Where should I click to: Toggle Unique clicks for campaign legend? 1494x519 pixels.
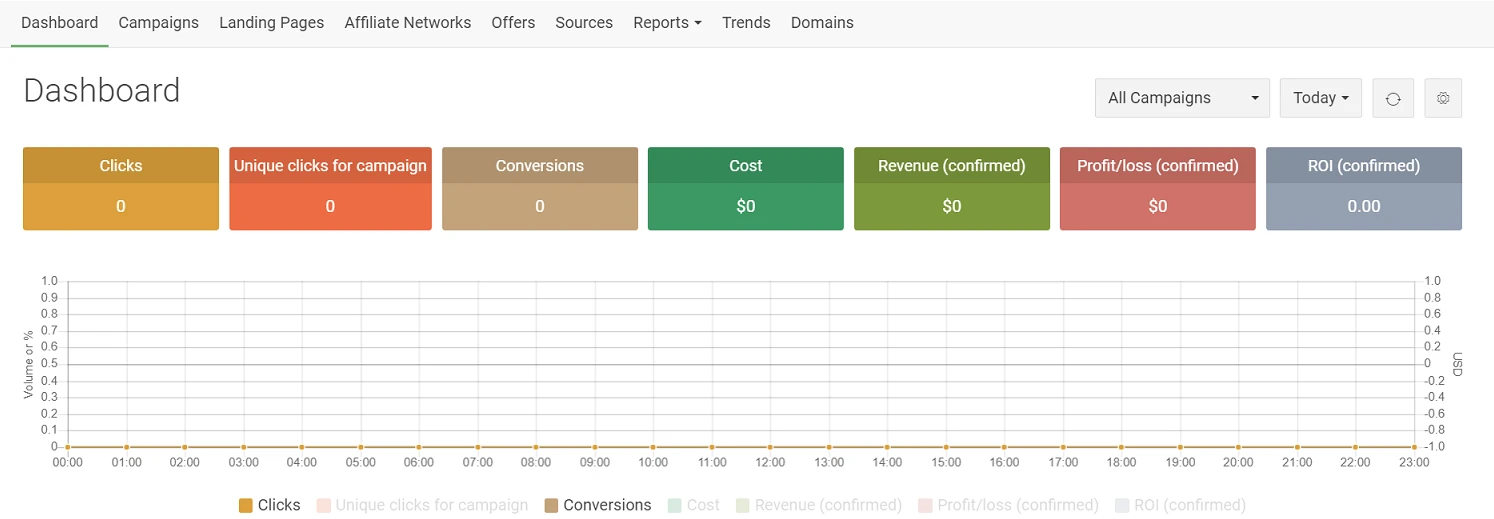pyautogui.click(x=422, y=505)
